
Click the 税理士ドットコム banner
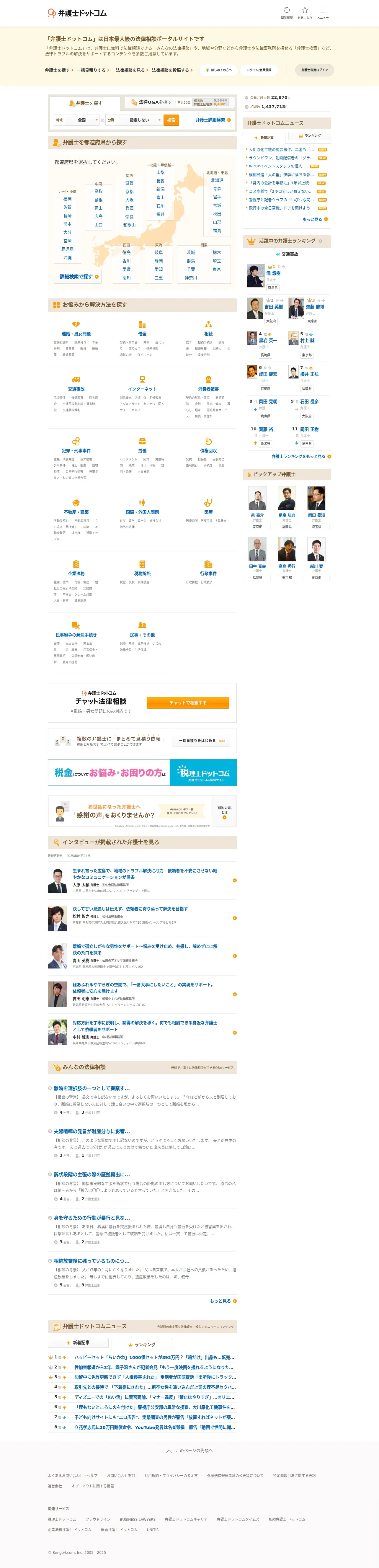[142, 772]
